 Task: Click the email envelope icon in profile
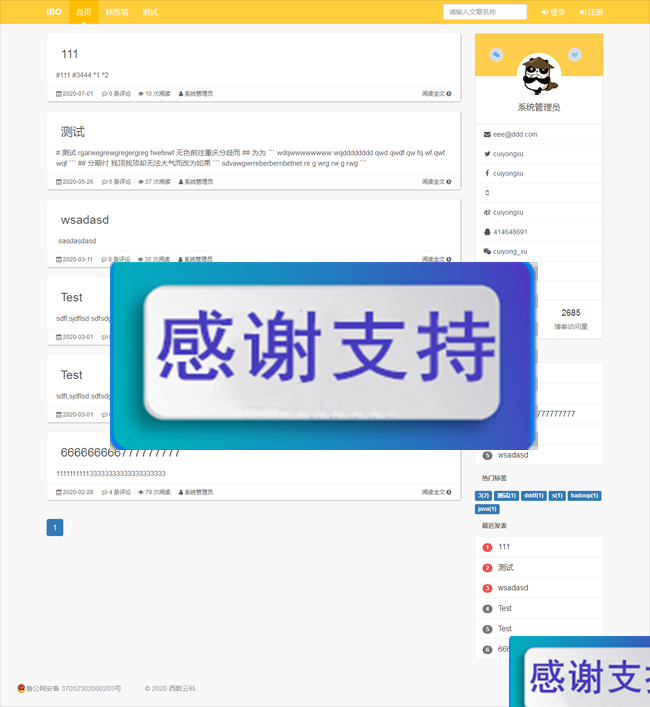pyautogui.click(x=487, y=134)
